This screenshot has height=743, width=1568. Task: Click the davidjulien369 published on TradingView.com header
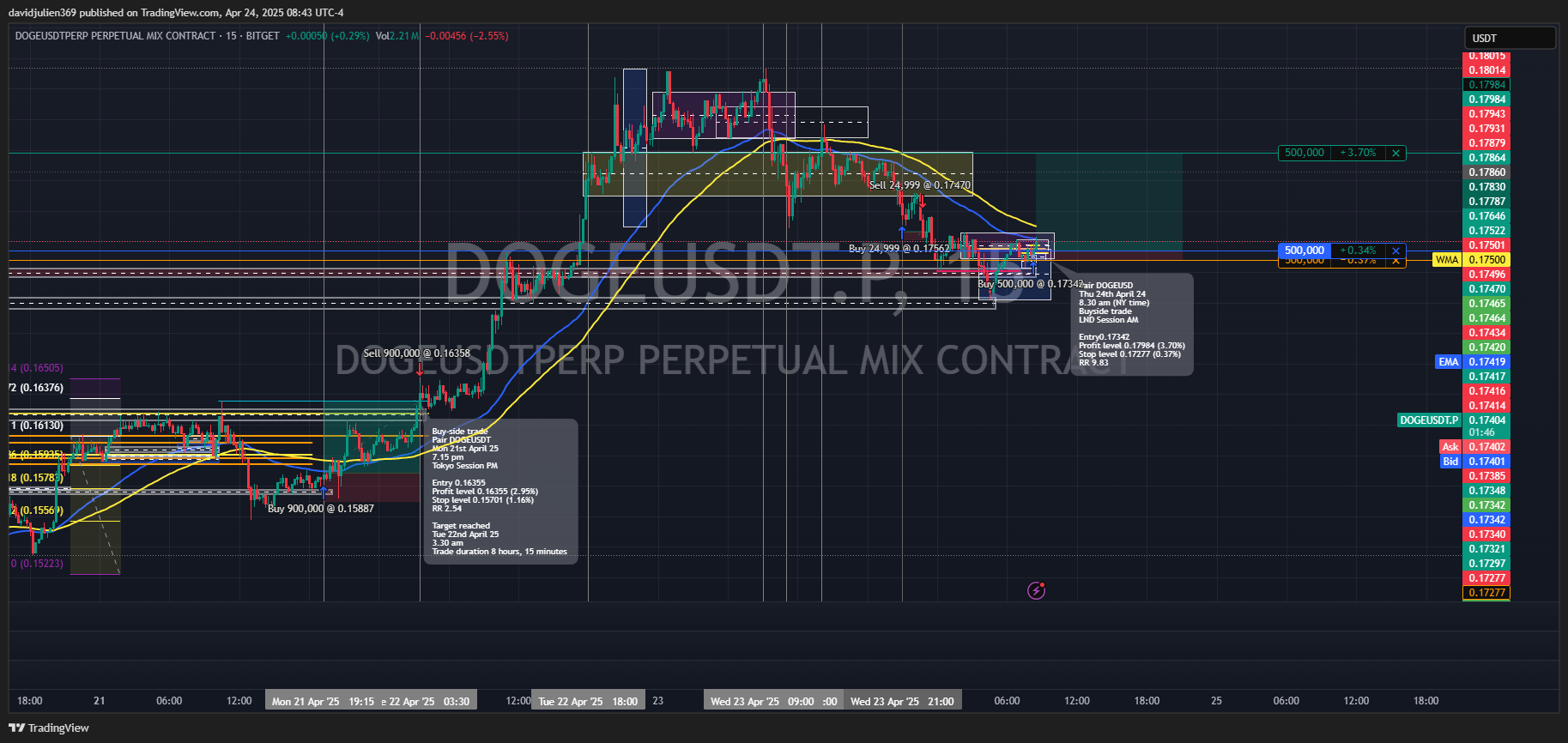176,13
